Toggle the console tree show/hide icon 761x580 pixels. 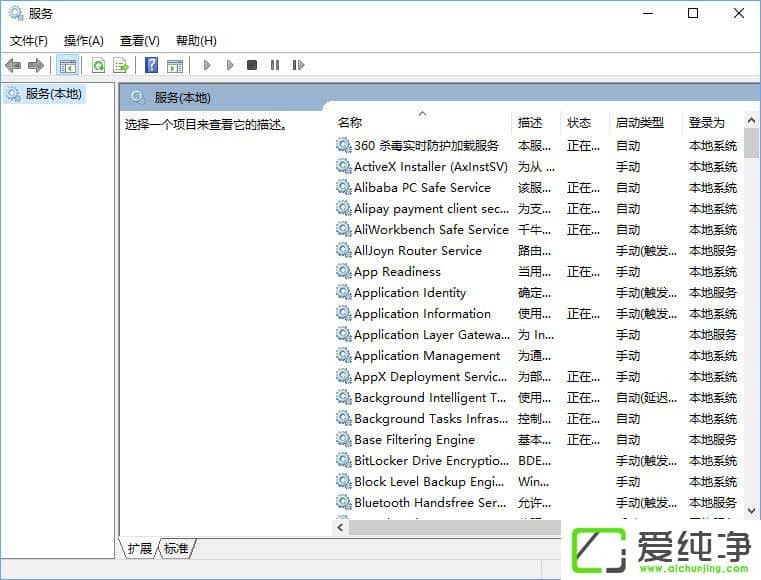click(x=68, y=65)
